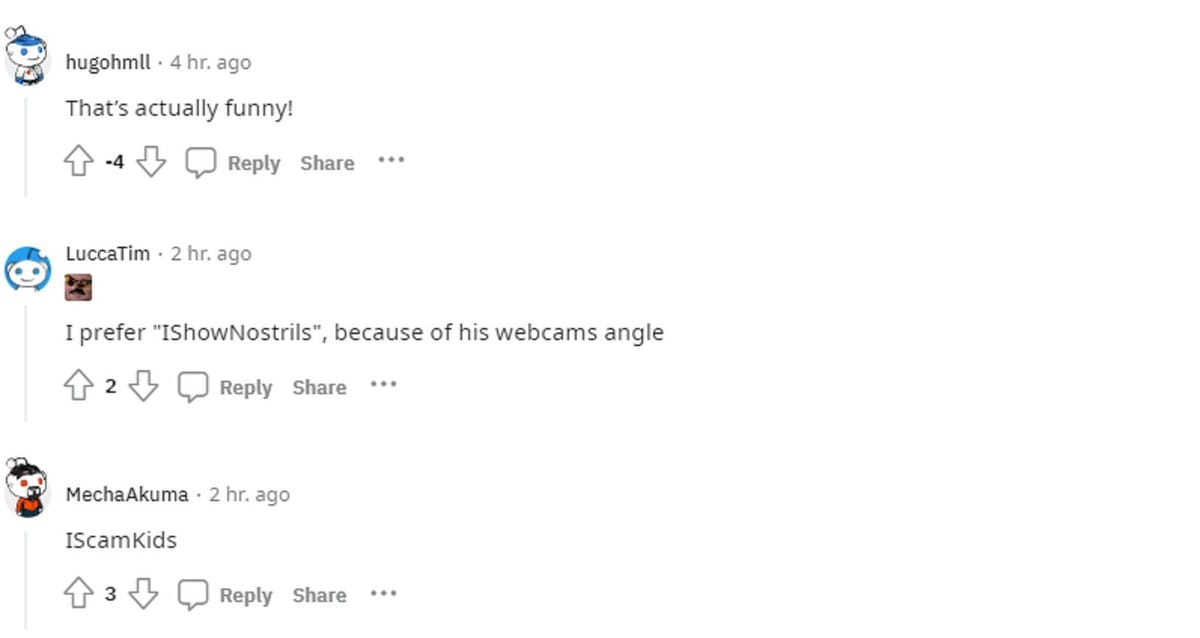Viewport: 1200px width, 638px height.
Task: Upvote hugohmll's comment
Action: coord(79,162)
